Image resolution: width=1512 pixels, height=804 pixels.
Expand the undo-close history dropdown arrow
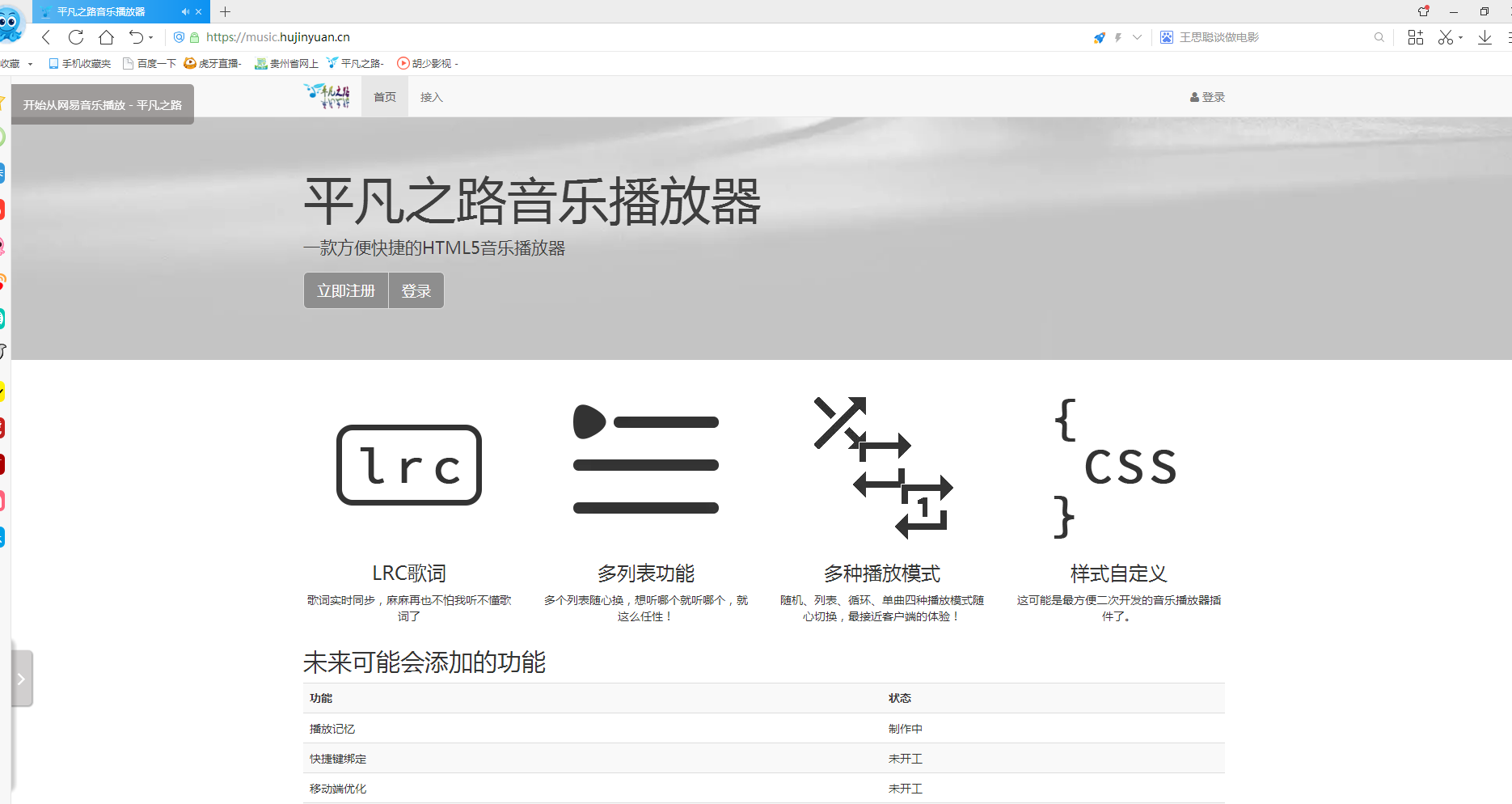151,38
